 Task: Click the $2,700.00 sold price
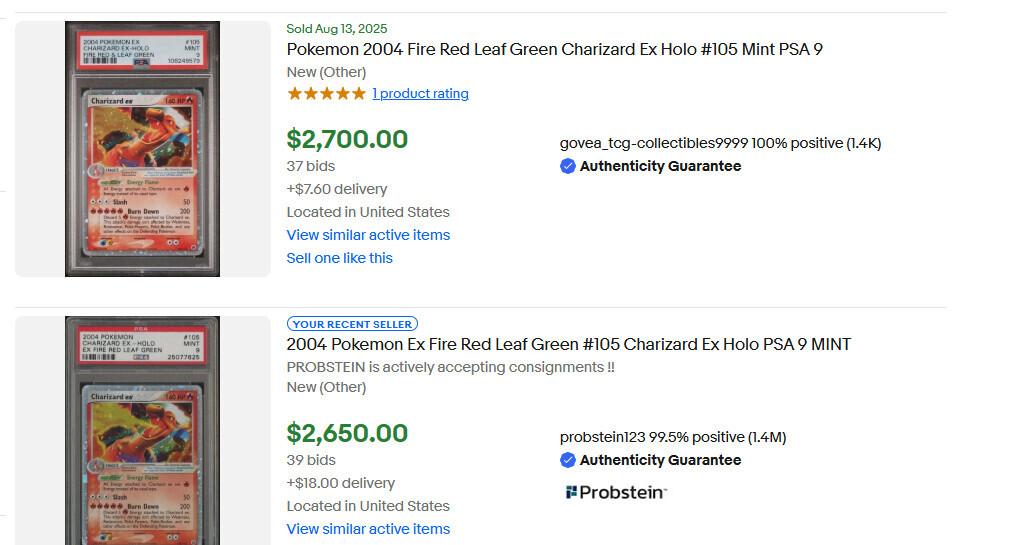(347, 139)
